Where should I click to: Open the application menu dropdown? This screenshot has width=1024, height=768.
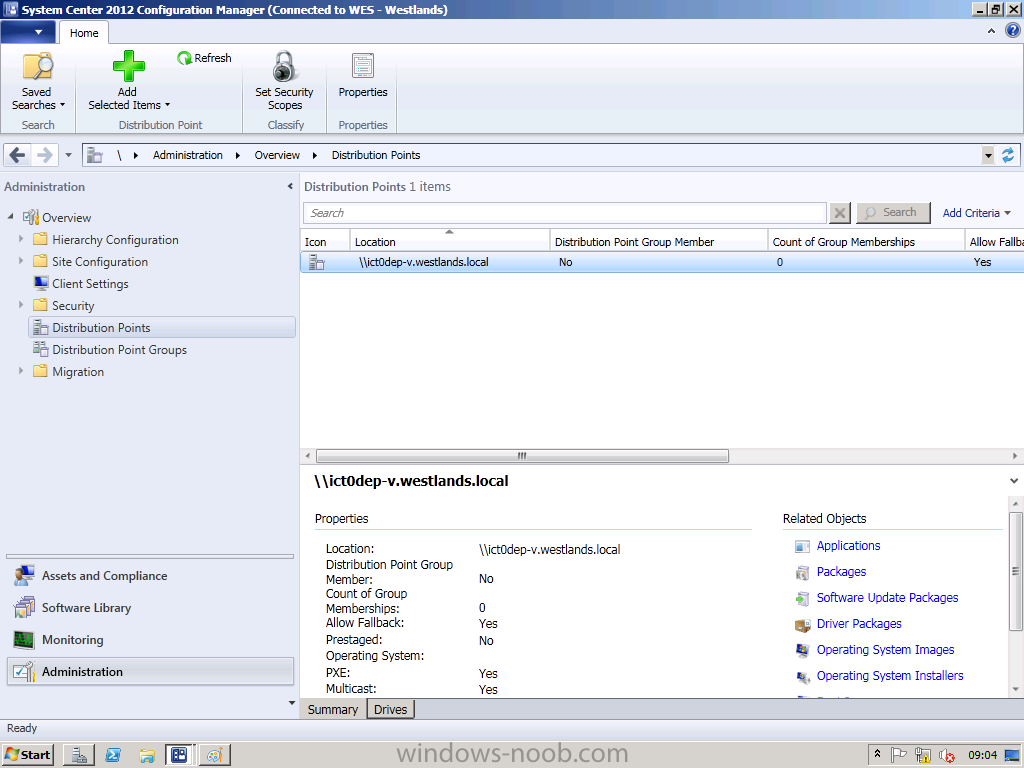tap(27, 32)
